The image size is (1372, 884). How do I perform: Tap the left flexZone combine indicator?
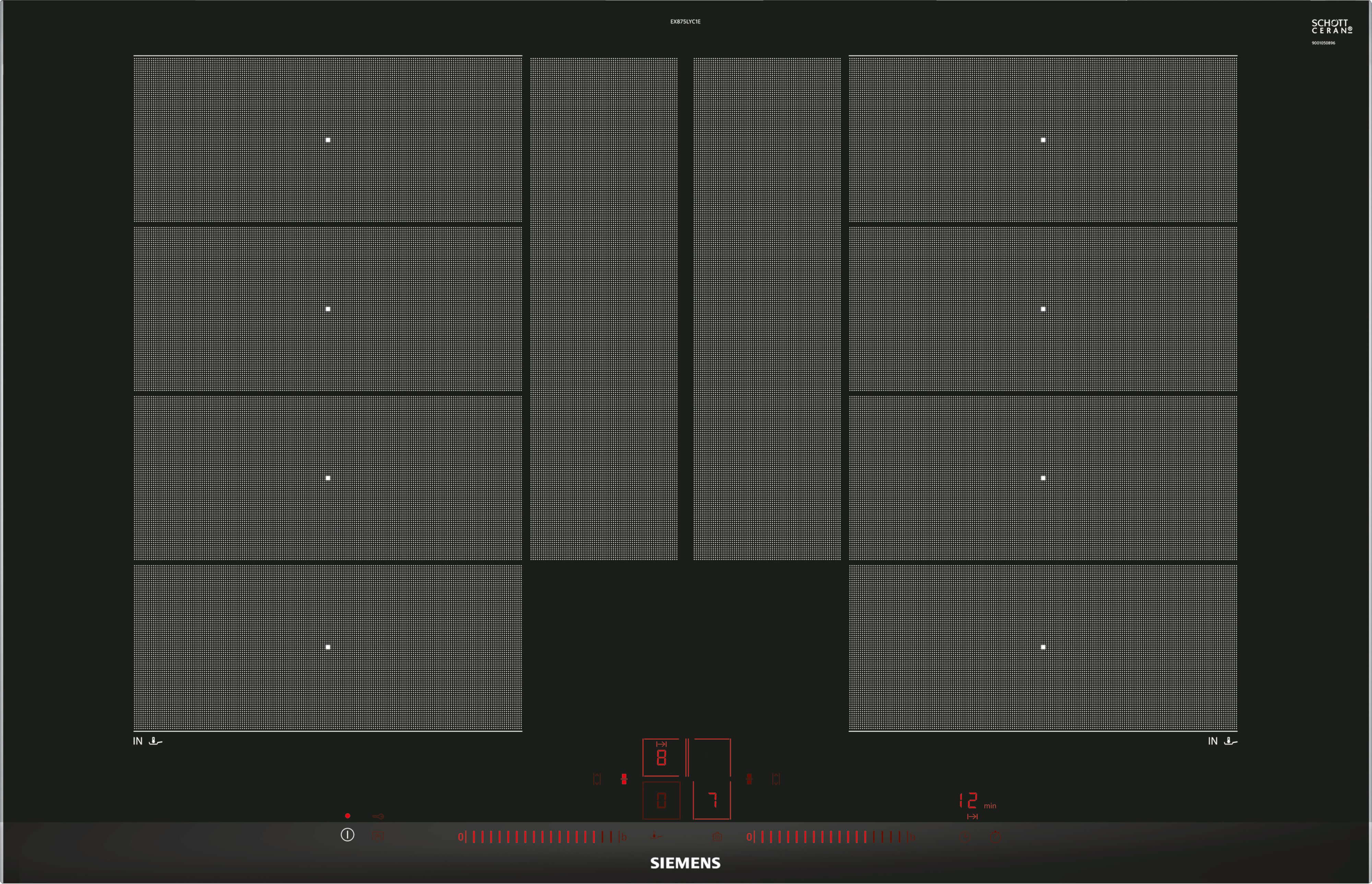(x=624, y=779)
